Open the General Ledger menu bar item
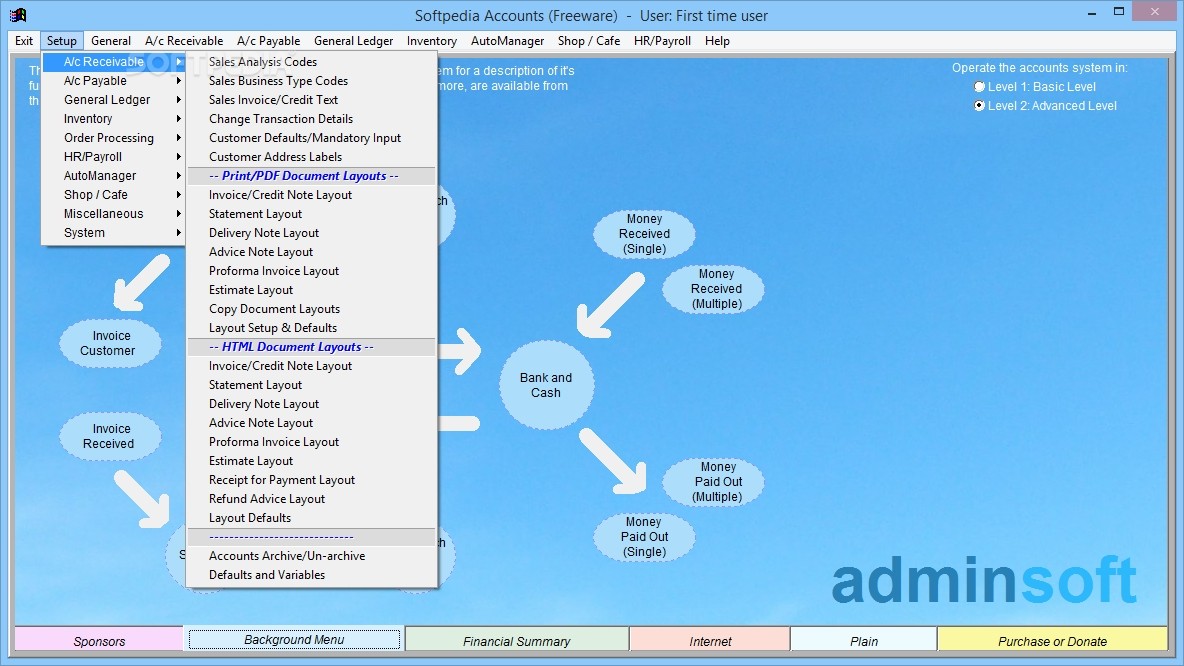 click(x=353, y=41)
